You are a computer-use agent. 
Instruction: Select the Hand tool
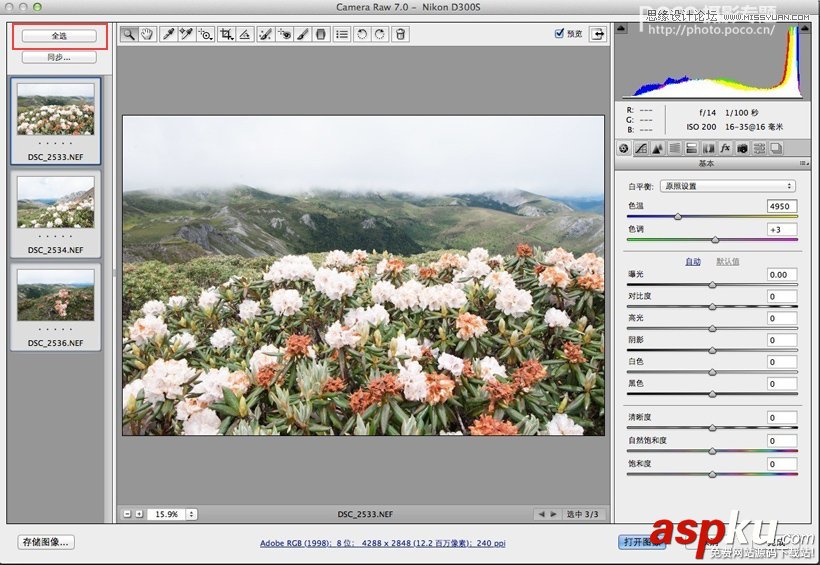[x=147, y=35]
